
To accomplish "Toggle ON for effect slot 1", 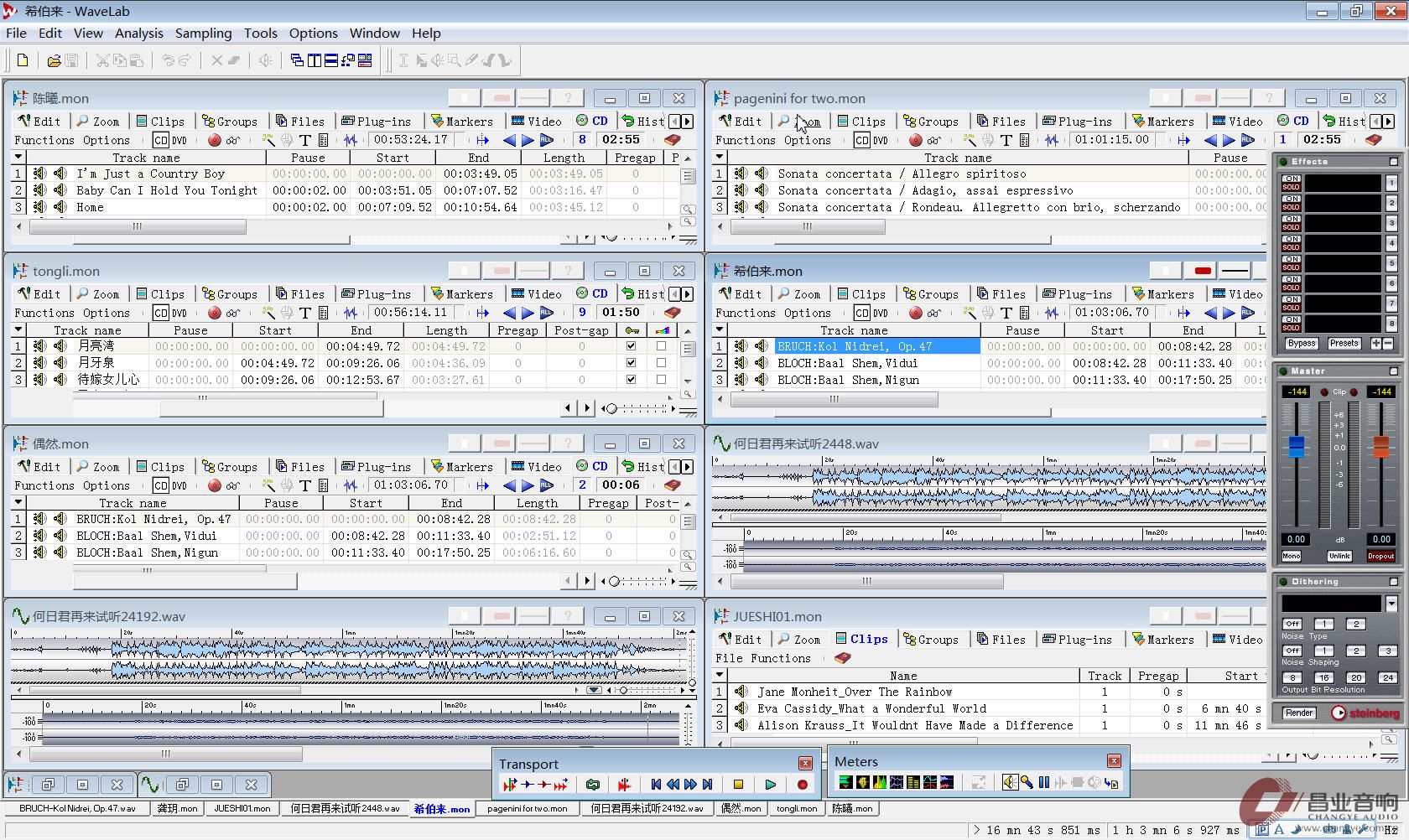I will [1291, 179].
